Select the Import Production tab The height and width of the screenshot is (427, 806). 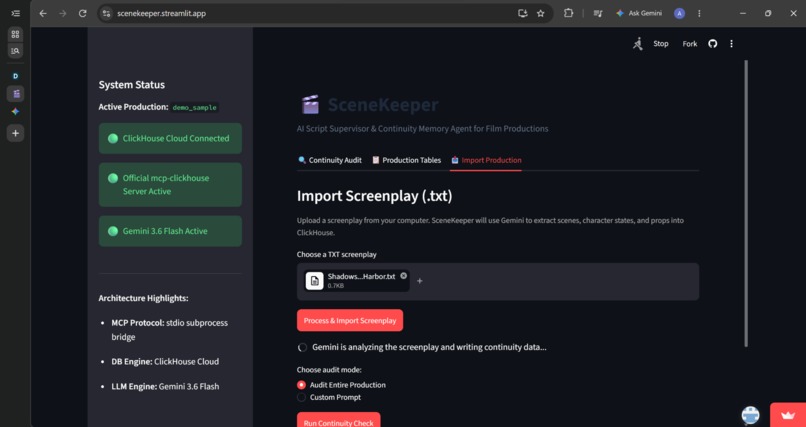tap(486, 160)
